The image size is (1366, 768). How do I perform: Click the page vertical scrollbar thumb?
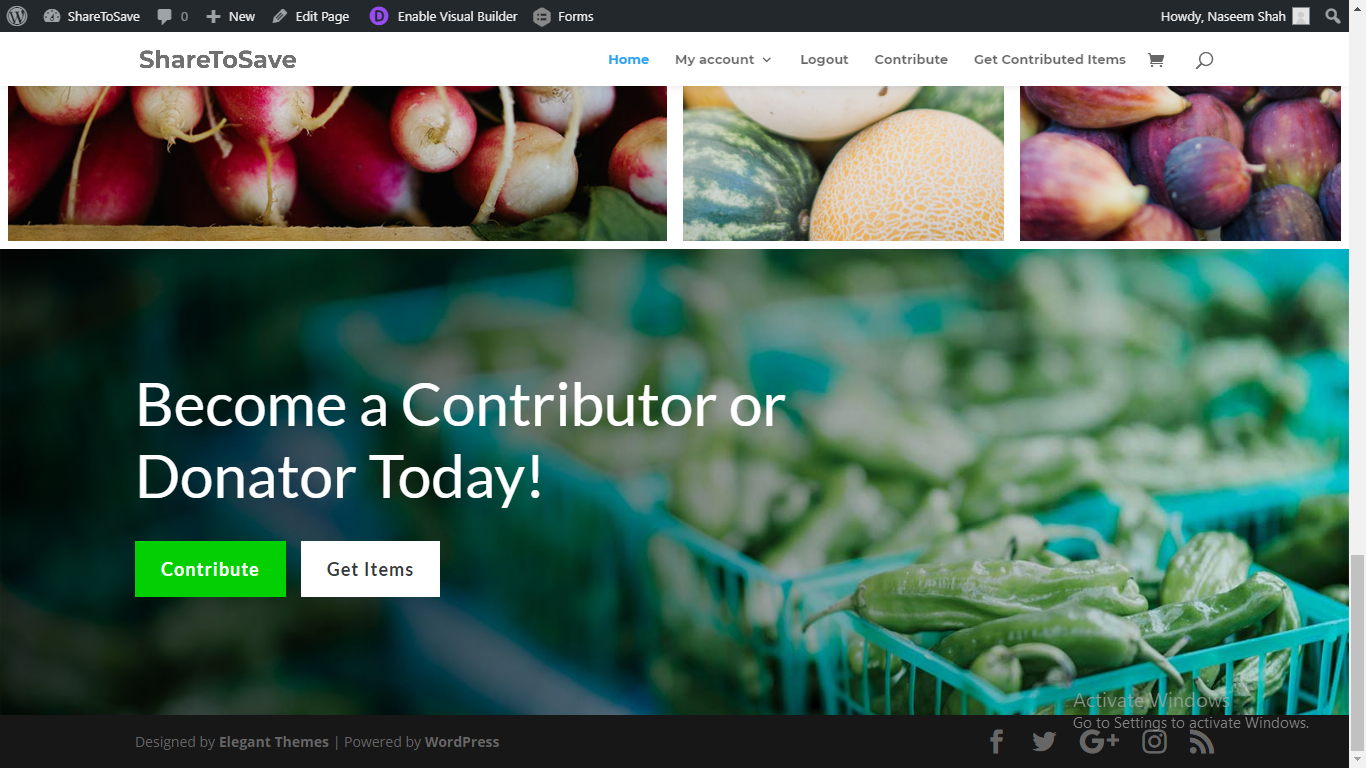[1357, 651]
